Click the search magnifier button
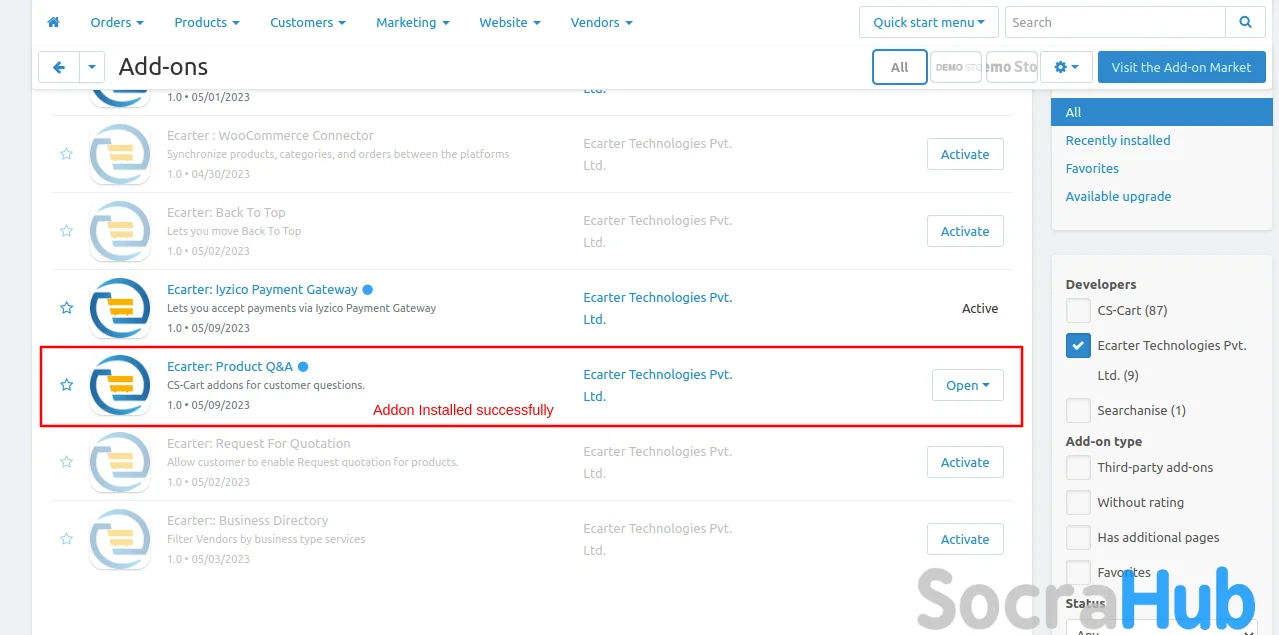This screenshot has height=635, width=1279. coord(1245,22)
